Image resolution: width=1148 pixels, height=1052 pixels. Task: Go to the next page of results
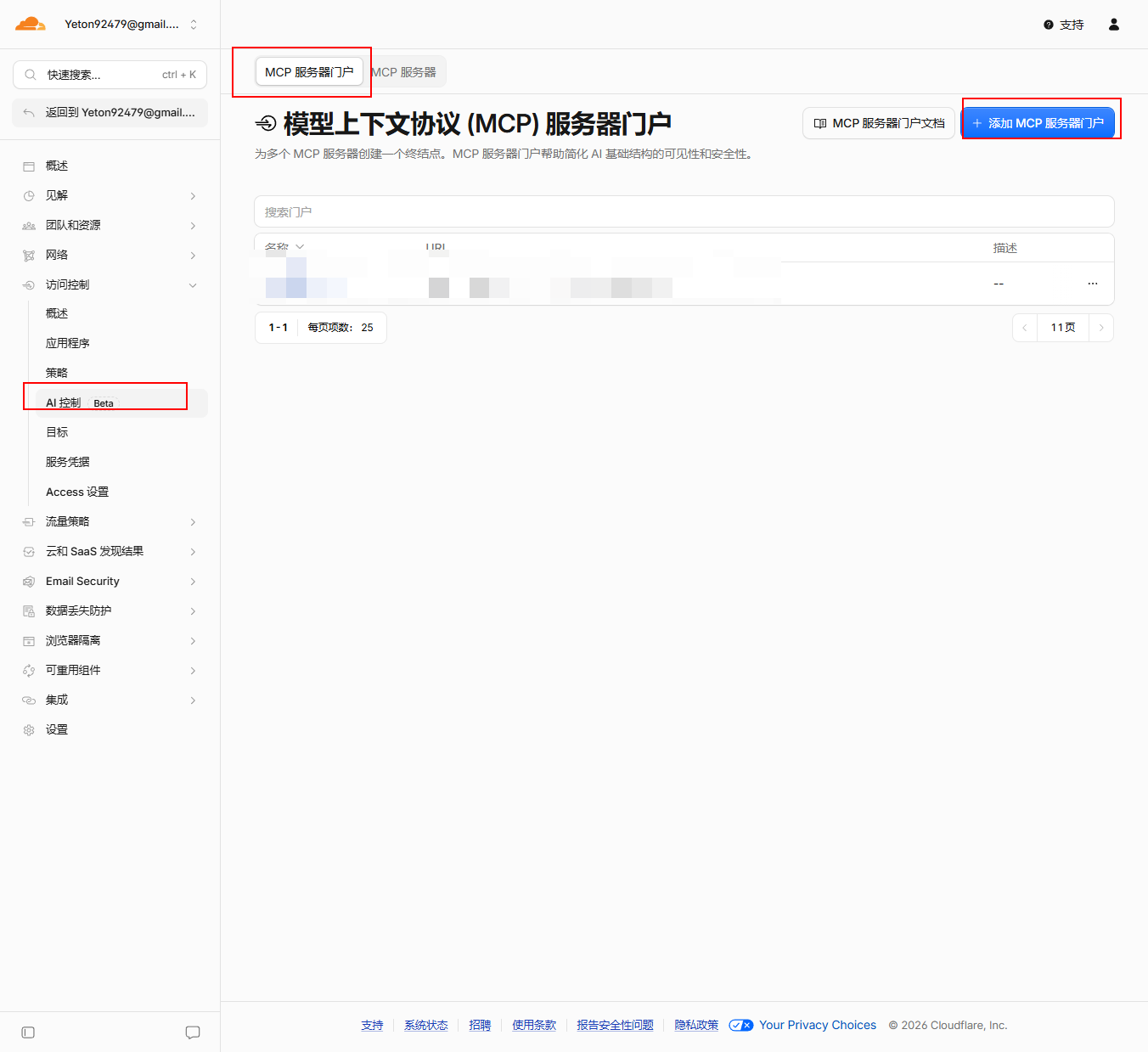(x=1101, y=328)
